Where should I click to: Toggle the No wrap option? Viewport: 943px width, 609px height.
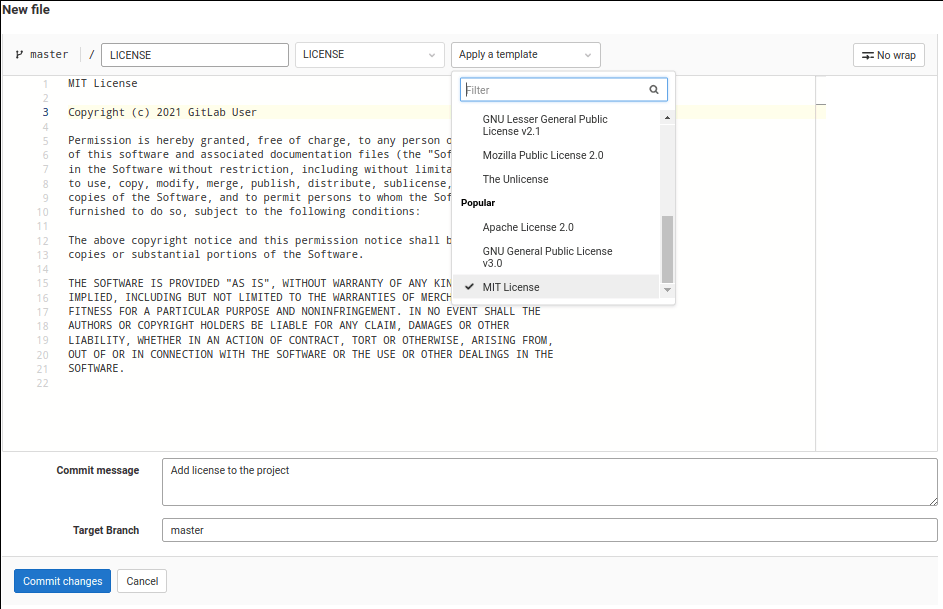888,55
